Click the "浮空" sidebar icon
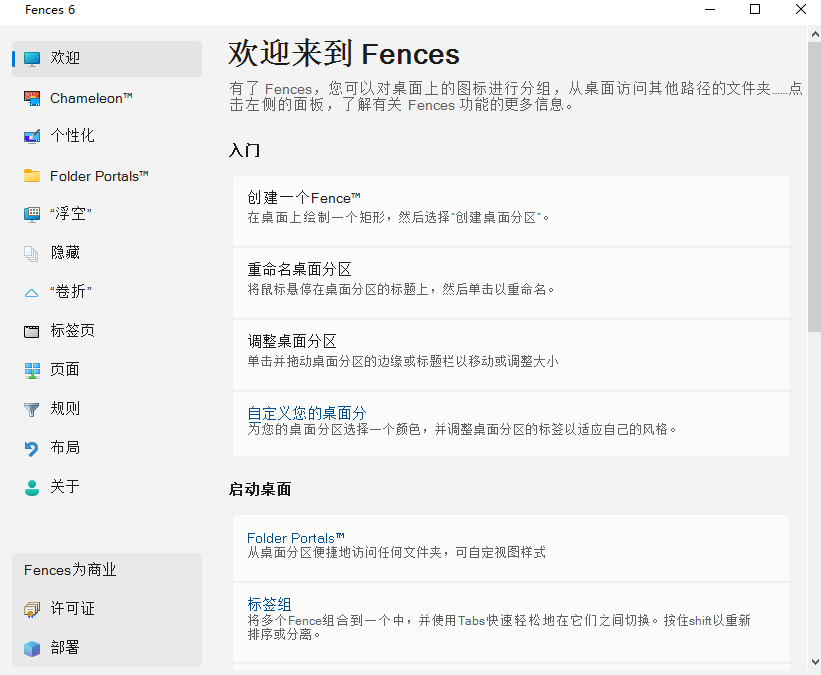821x675 pixels. pyautogui.click(x=32, y=214)
